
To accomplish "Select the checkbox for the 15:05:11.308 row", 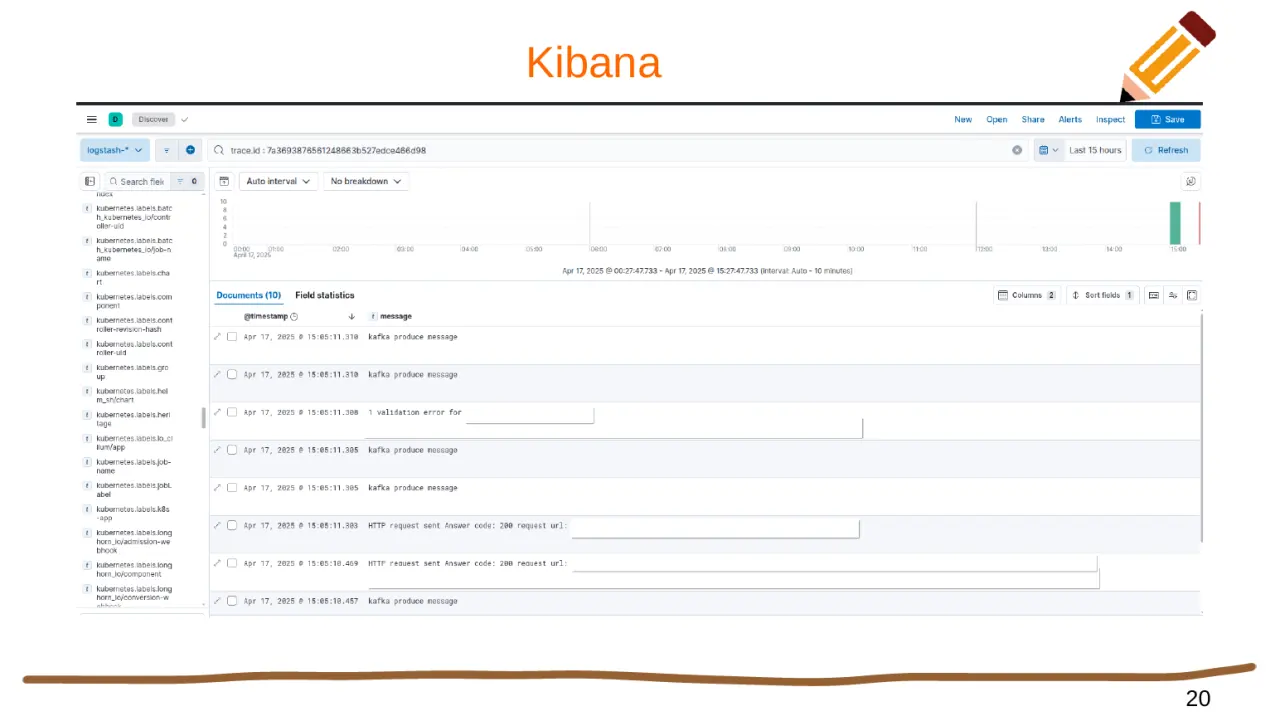I will click(x=232, y=412).
